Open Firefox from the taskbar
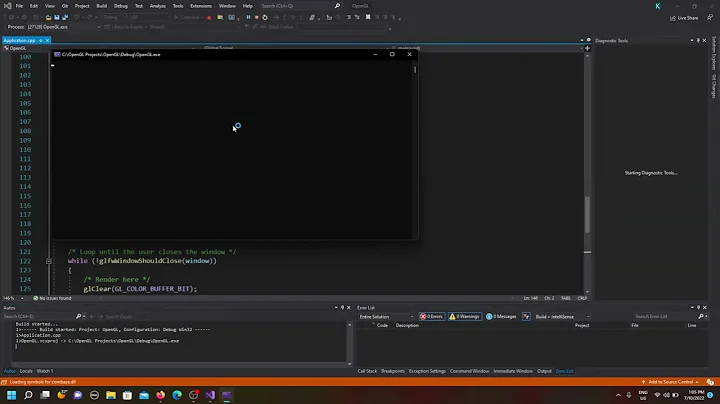 (x=160, y=395)
